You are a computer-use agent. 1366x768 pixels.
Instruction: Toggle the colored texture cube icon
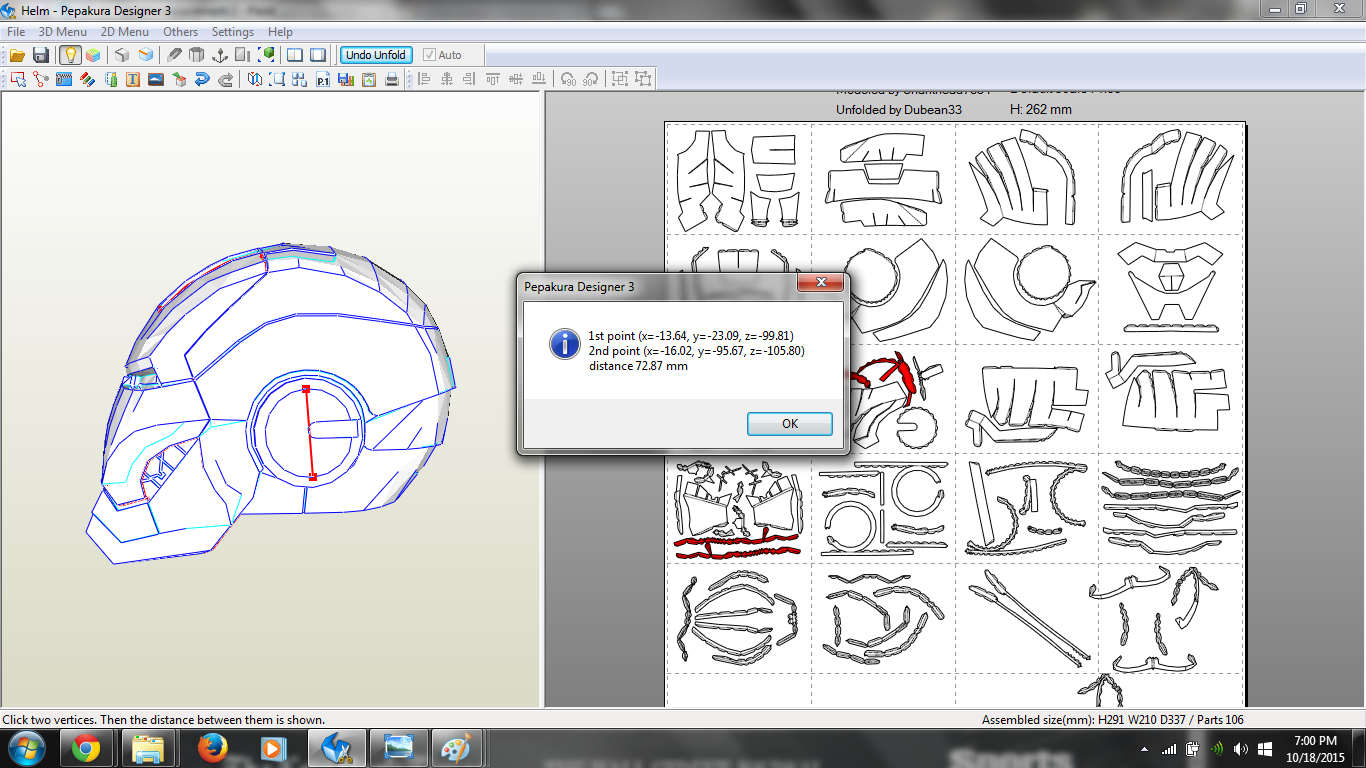[x=93, y=55]
